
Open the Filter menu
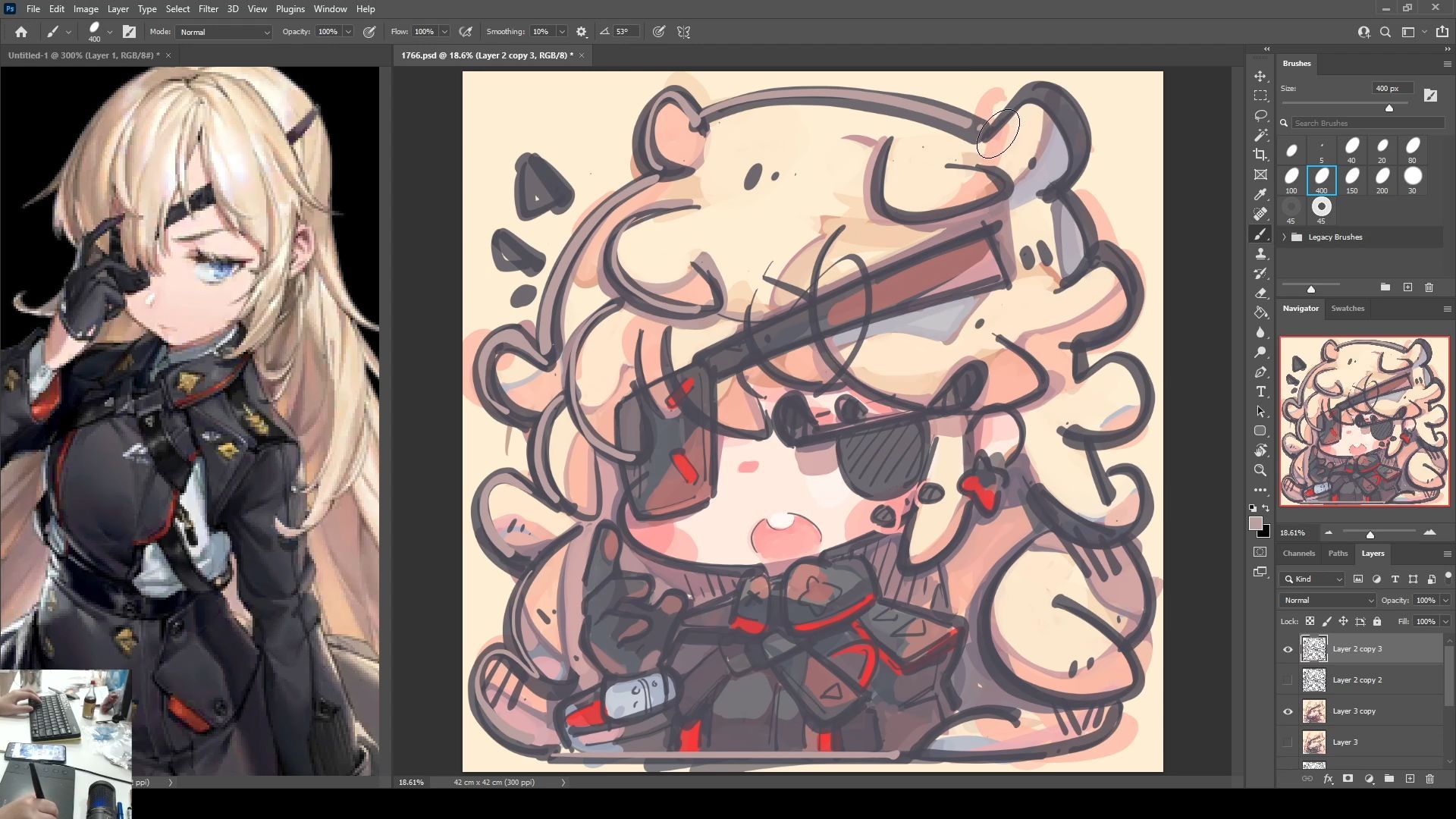pyautogui.click(x=209, y=9)
